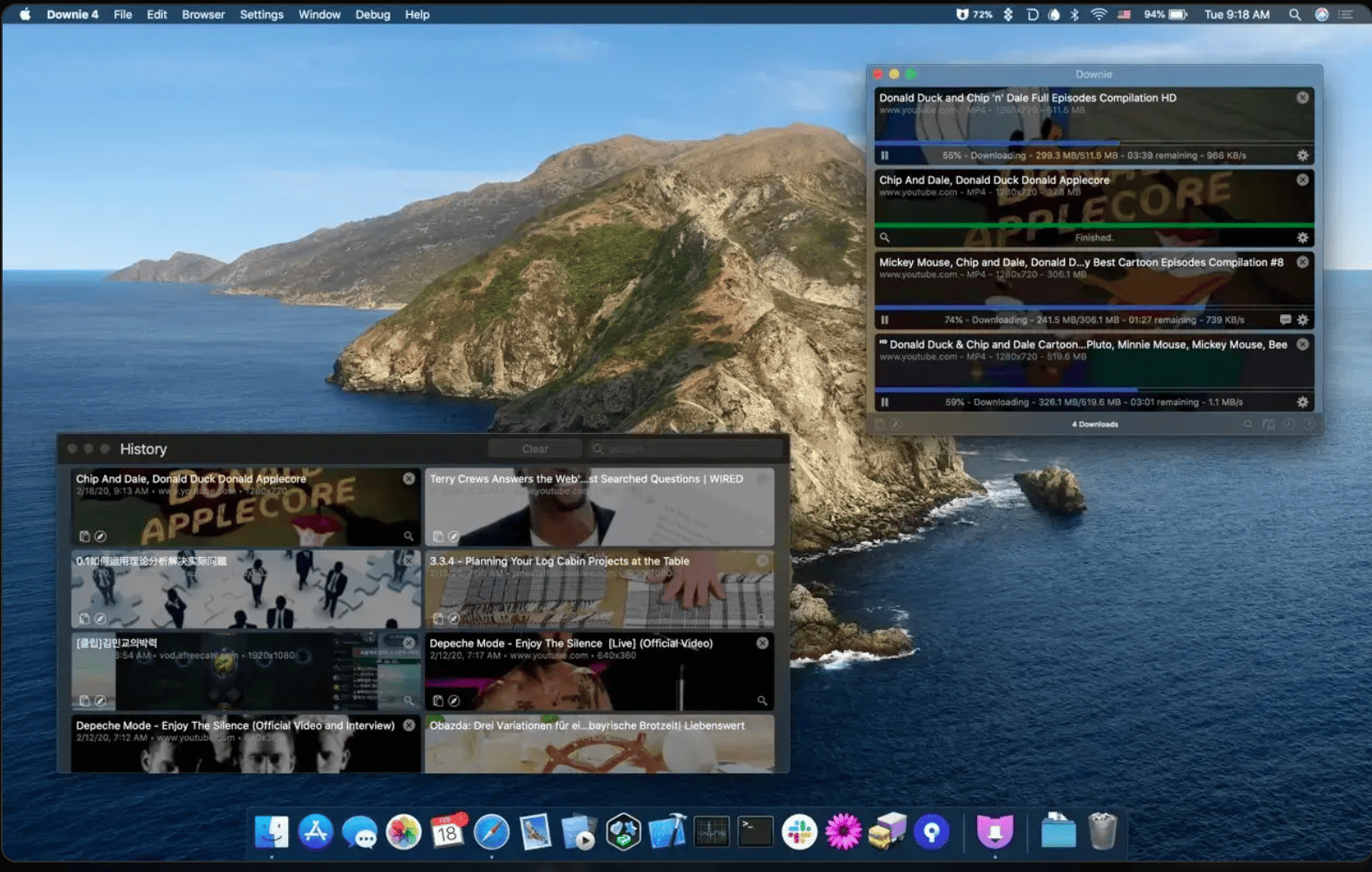Click Wi-Fi icon in menu bar
Image resolution: width=1372 pixels, height=872 pixels.
[1099, 15]
